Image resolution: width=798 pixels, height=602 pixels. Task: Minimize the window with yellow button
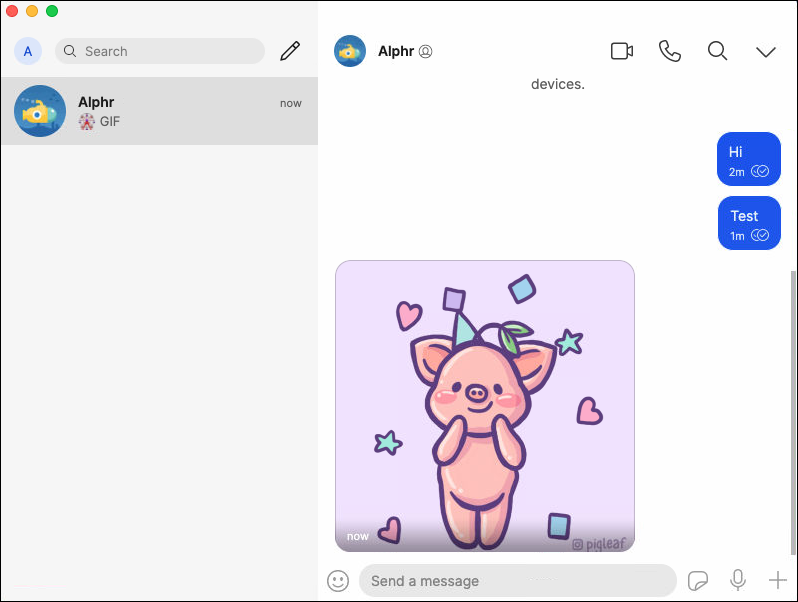(x=32, y=11)
